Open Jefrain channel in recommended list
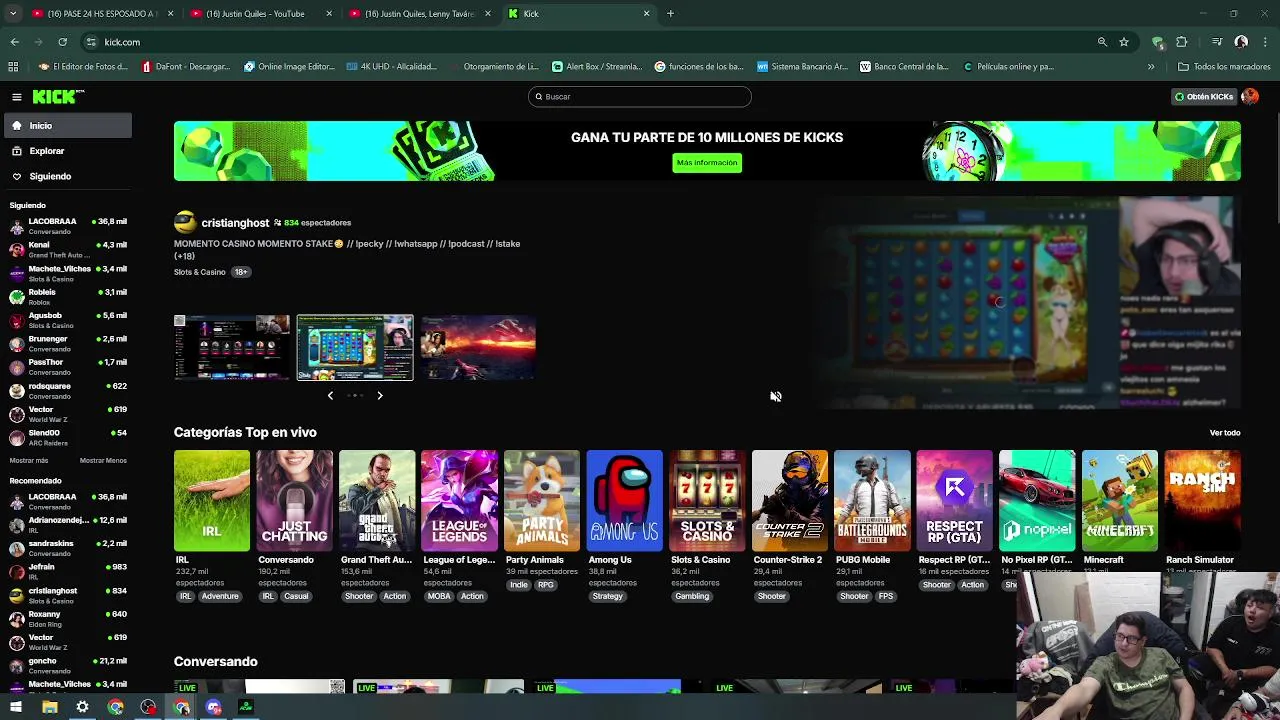This screenshot has height=720, width=1280. point(66,572)
